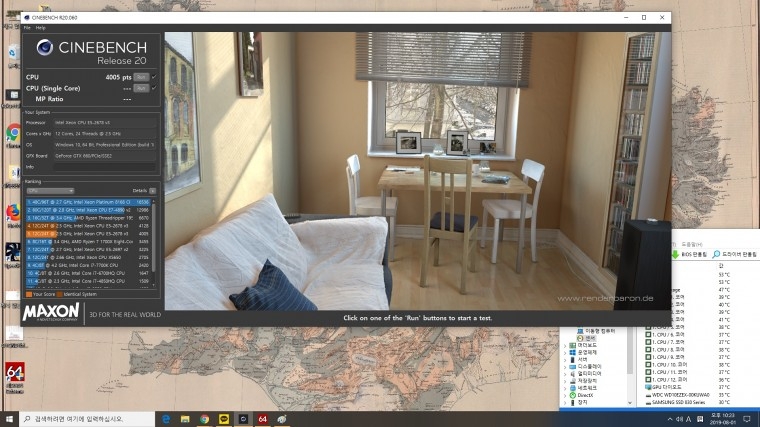Select ranking row Xeon Platinum 8168 score 16536
Image resolution: width=760 pixels, height=427 pixels.
point(88,202)
